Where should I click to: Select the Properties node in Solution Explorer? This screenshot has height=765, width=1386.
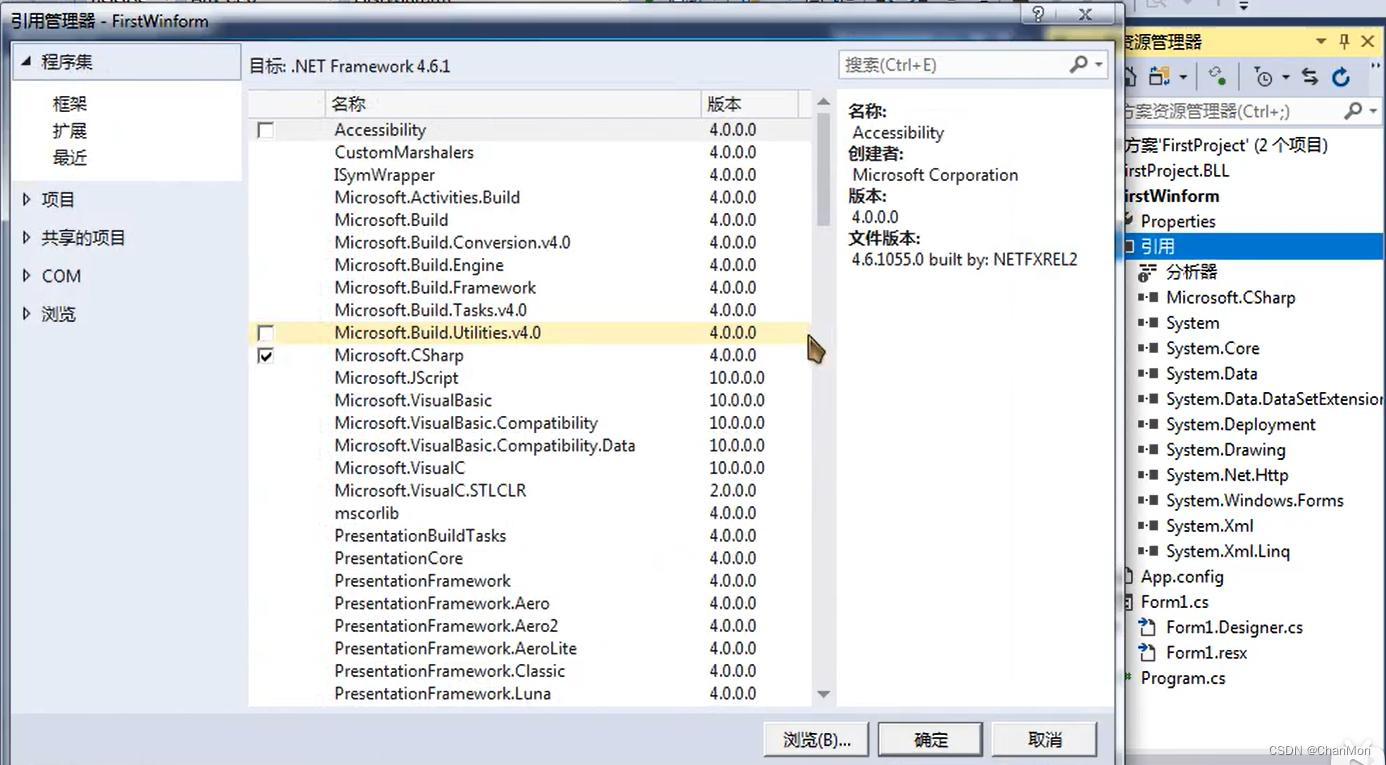pyautogui.click(x=1178, y=221)
